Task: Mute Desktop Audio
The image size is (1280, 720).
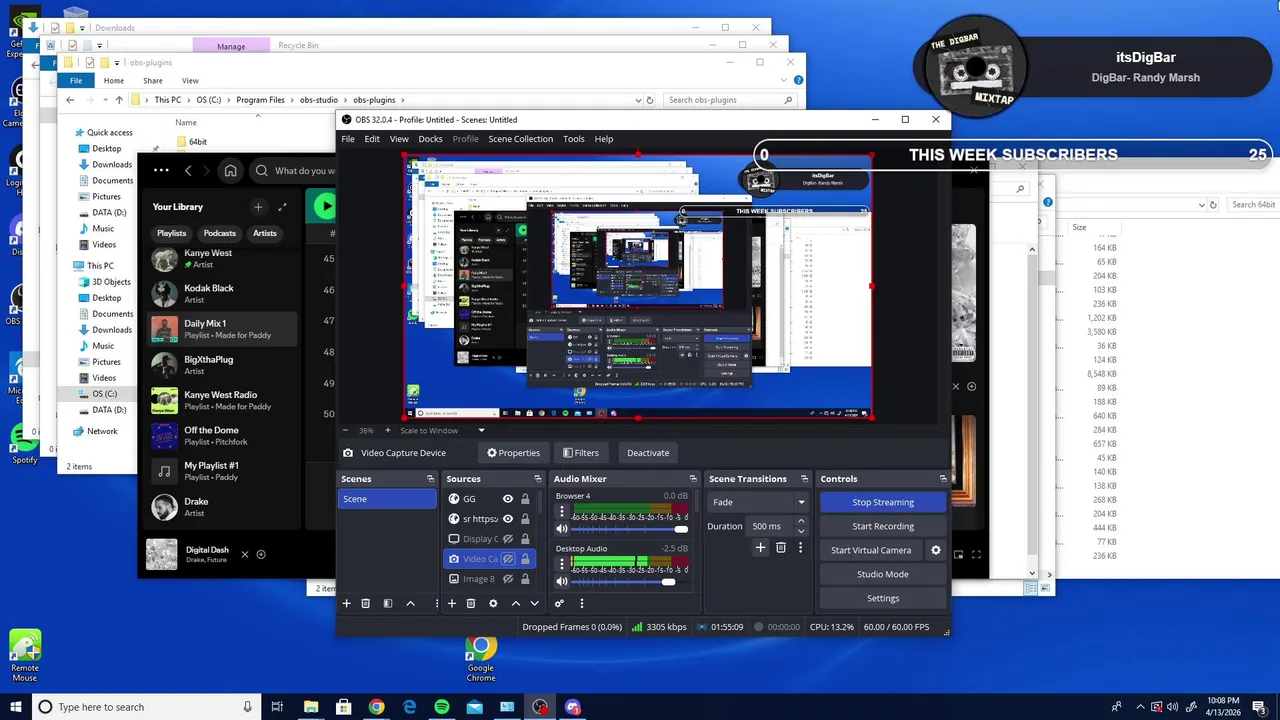Action: point(562,582)
